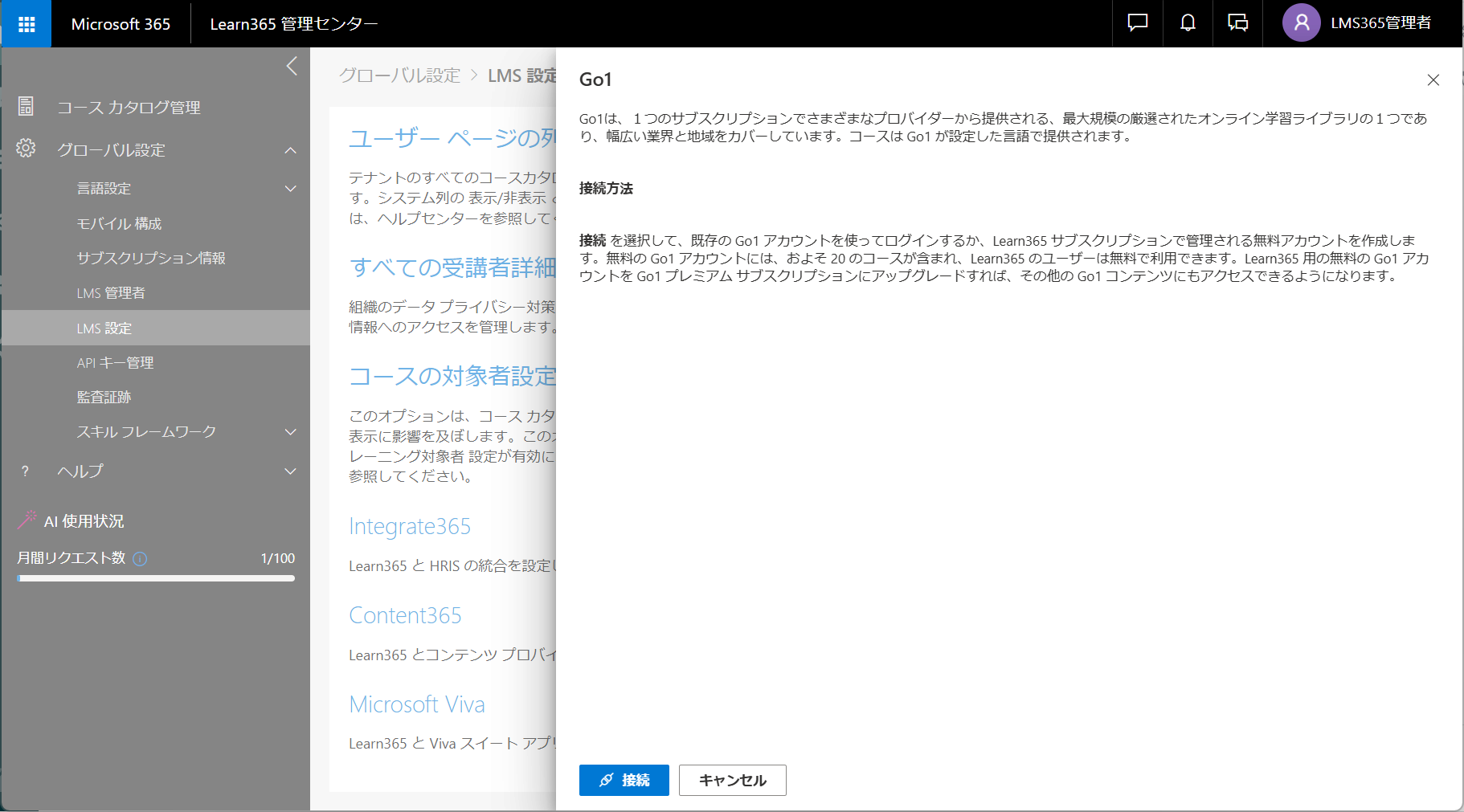The width and height of the screenshot is (1464, 812).
Task: Close the Go1 panel with the X
Action: click(x=1433, y=80)
